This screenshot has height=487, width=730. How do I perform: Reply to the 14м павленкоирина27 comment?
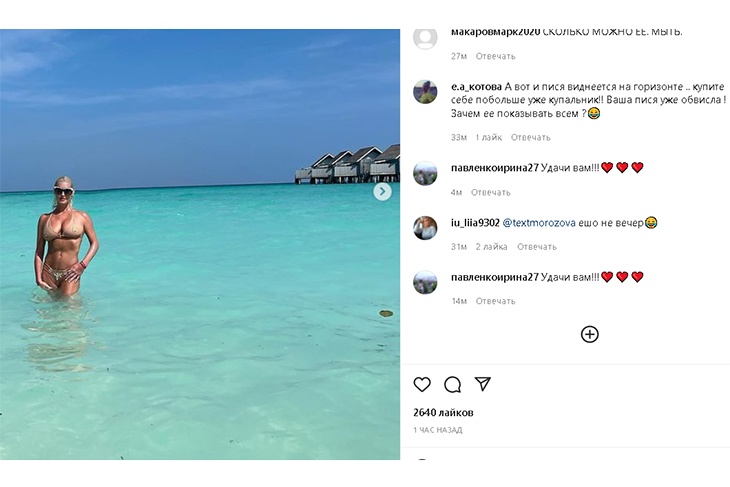click(495, 301)
